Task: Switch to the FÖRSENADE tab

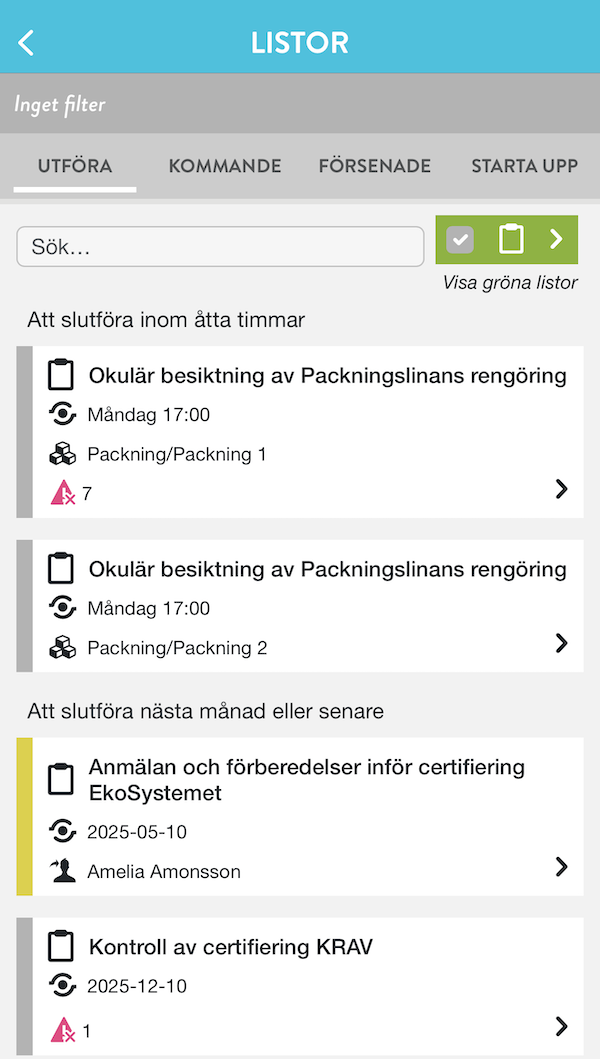Action: 374,166
